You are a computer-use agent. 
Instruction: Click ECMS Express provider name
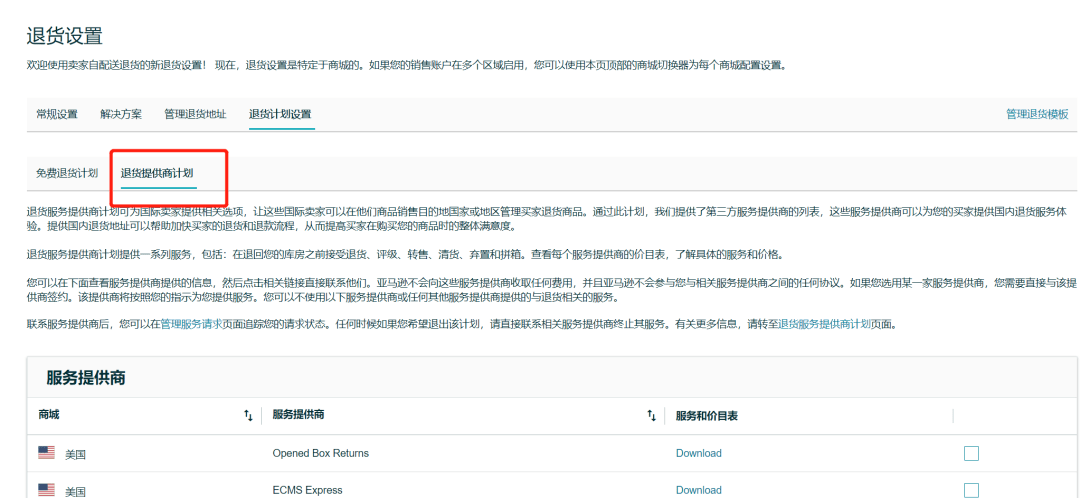tap(307, 490)
